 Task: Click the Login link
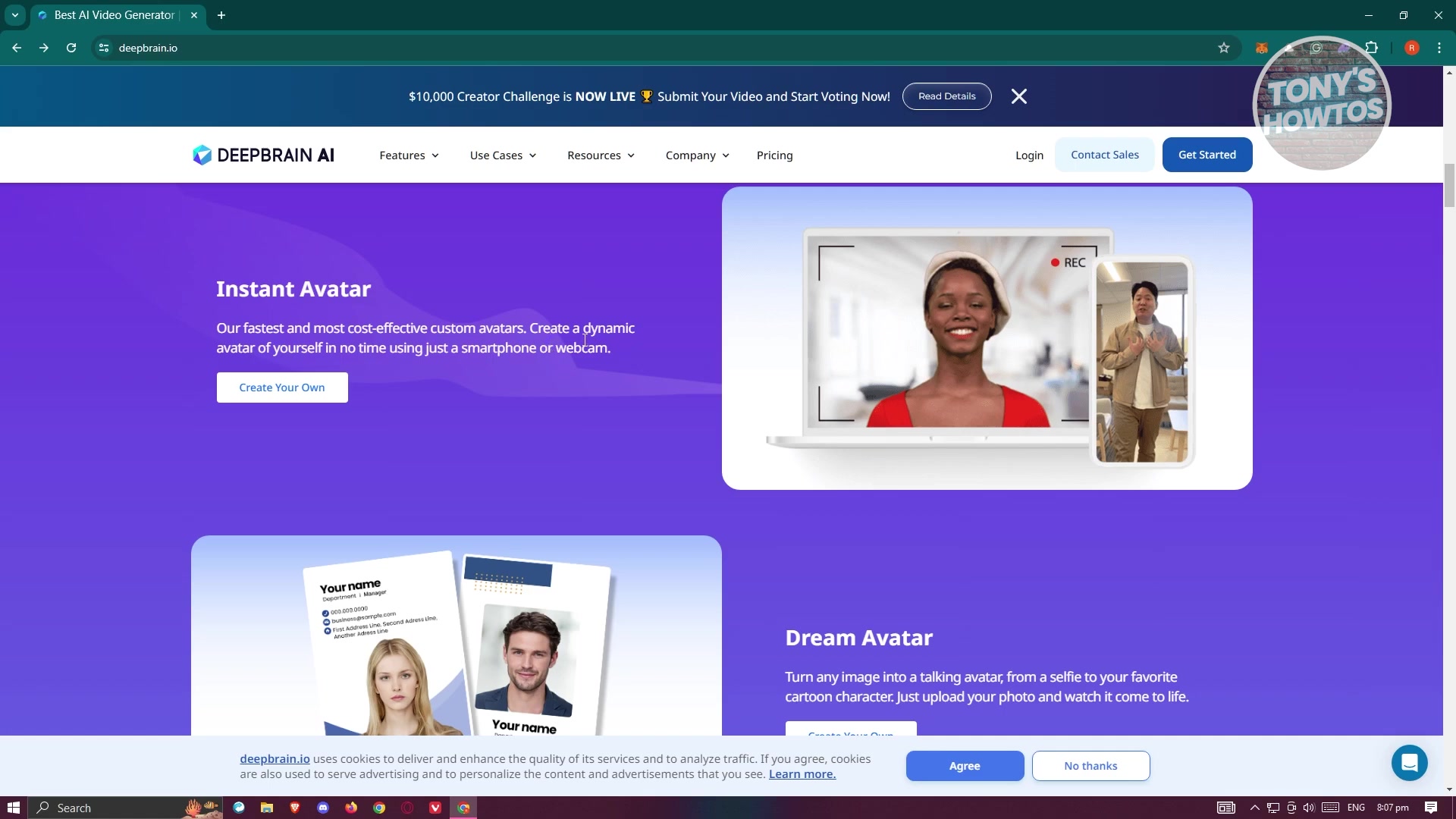(x=1029, y=155)
